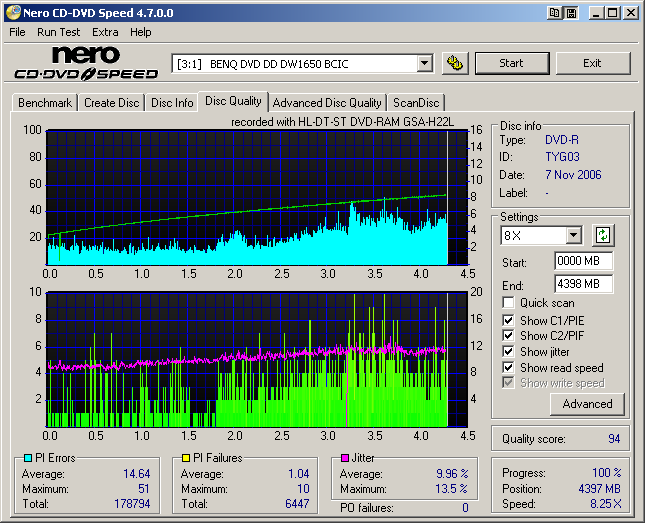The image size is (645, 523).
Task: Uncheck Show C1/PIE
Action: coord(508,320)
